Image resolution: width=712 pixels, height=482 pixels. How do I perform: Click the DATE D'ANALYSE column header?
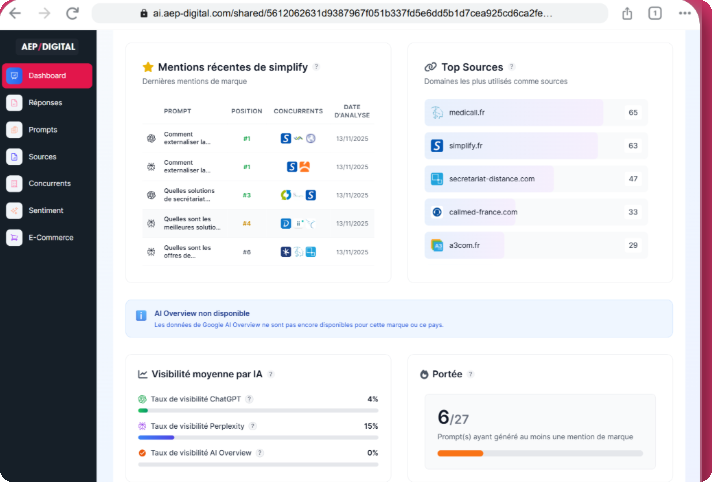[352, 111]
